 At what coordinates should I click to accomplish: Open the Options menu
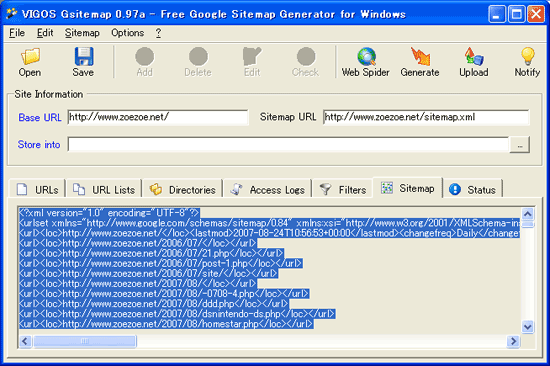tap(128, 33)
